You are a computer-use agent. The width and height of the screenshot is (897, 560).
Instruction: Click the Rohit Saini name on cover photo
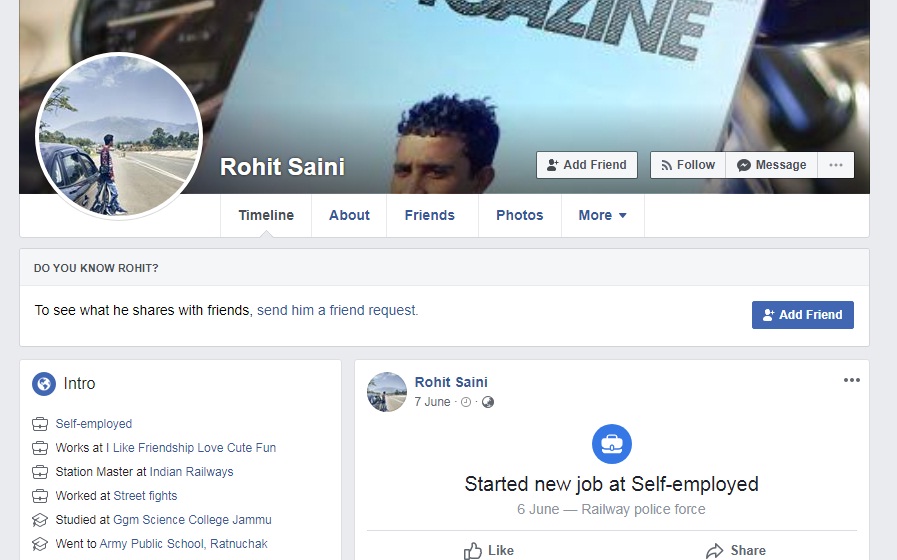[283, 167]
